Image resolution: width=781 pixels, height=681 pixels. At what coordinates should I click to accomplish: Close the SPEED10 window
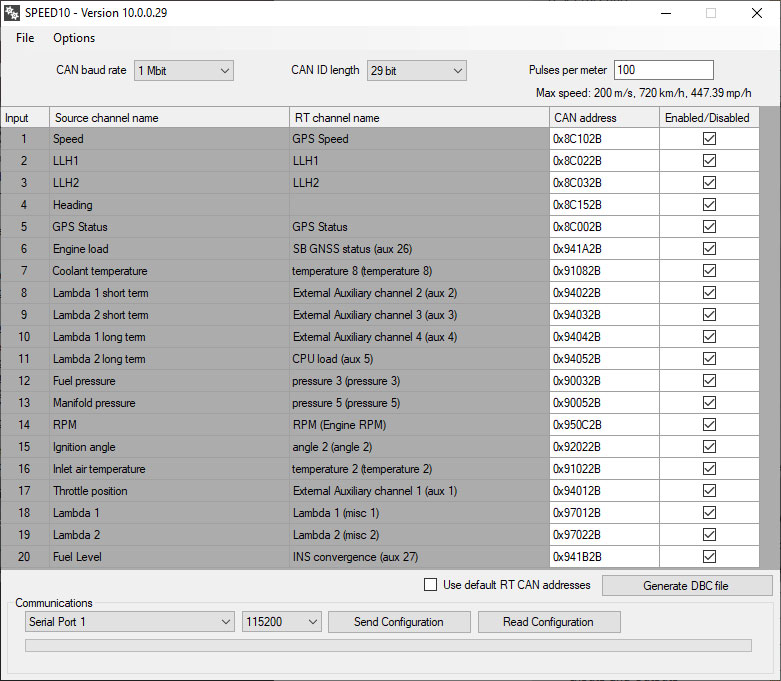[x=757, y=13]
